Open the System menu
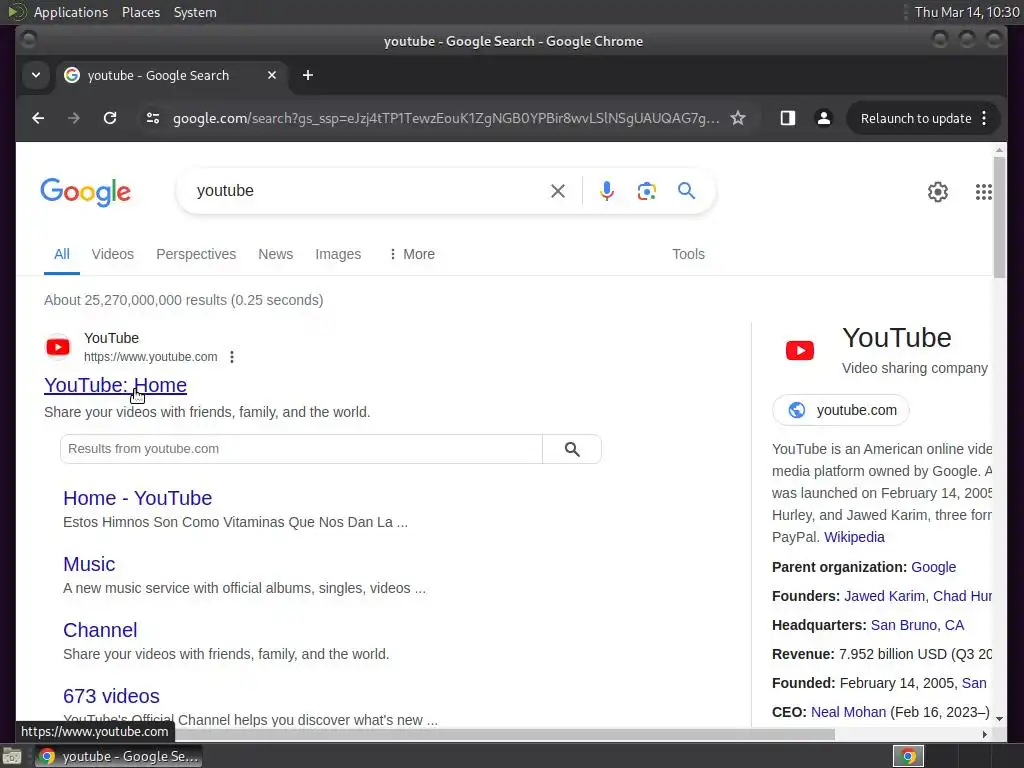Viewport: 1024px width, 768px height. (195, 12)
